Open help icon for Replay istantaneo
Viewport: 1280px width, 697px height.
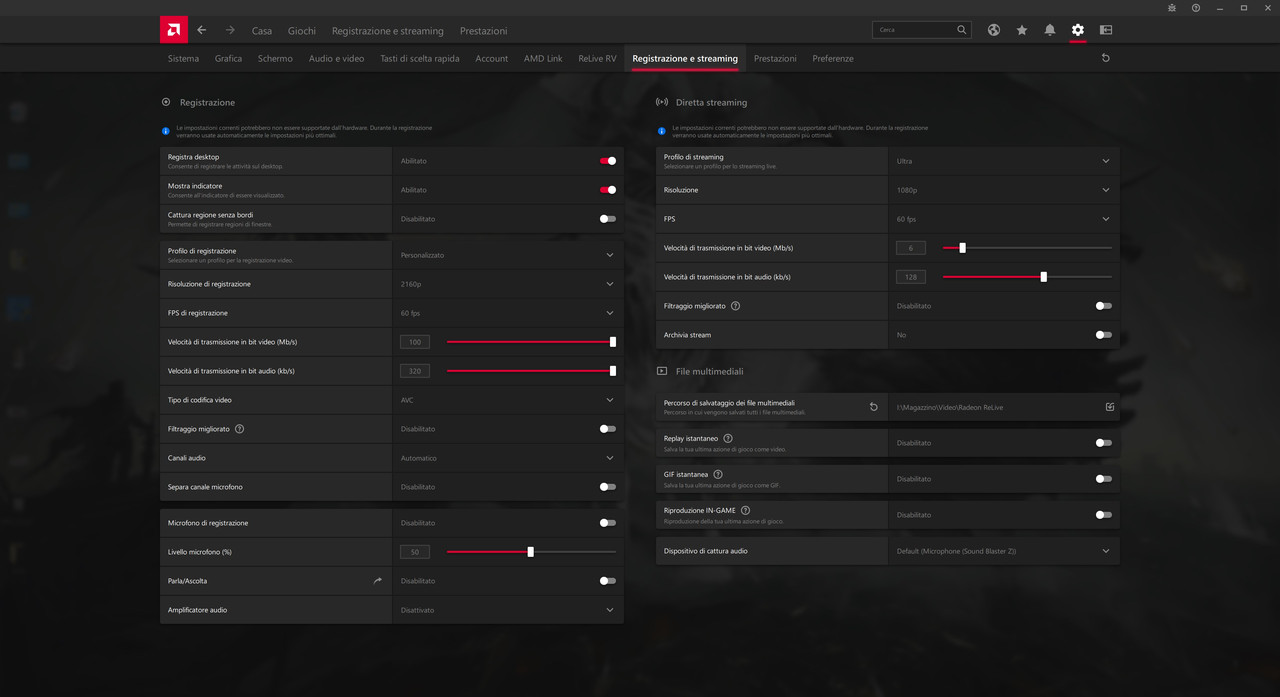pyautogui.click(x=728, y=438)
